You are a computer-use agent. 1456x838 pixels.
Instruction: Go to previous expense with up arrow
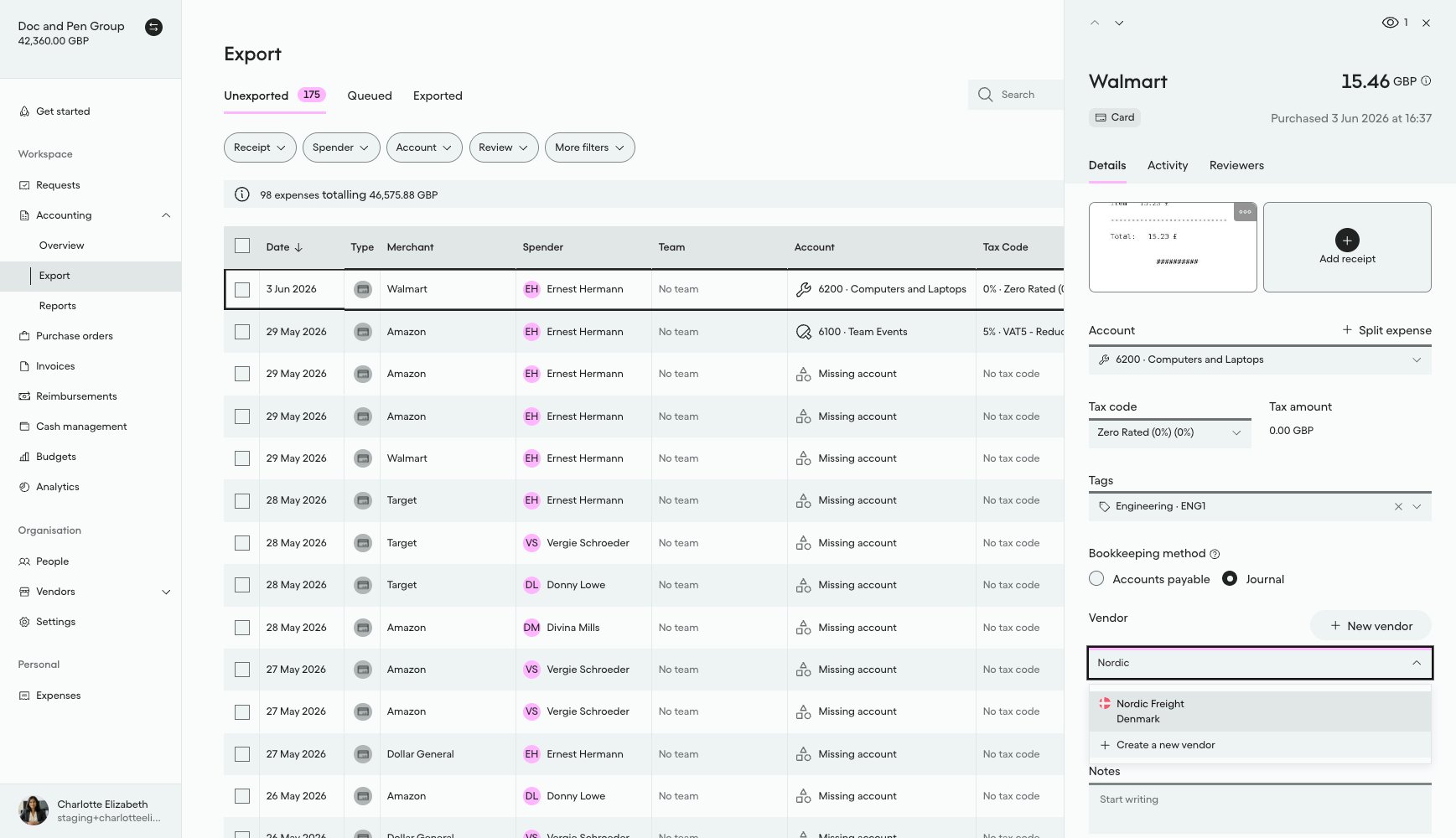coord(1095,23)
